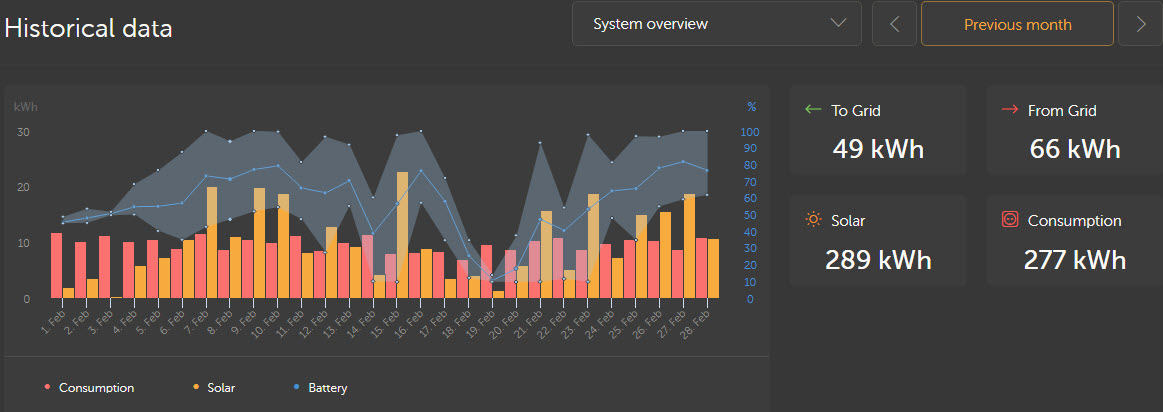
Task: Click the green To Grid arrow icon
Action: coord(813,110)
